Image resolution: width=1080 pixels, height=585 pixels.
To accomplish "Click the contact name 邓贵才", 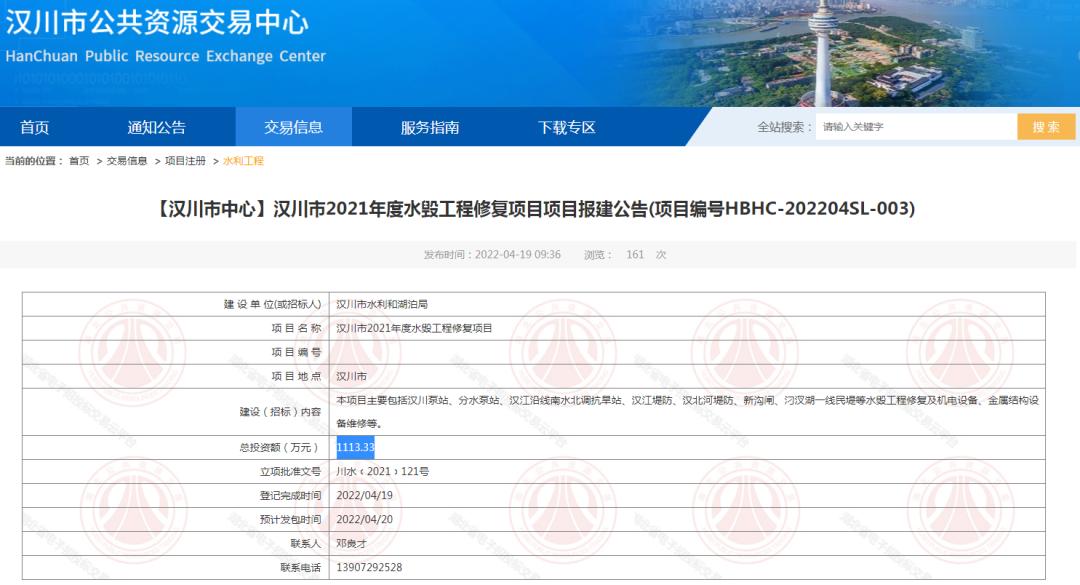I will coord(351,544).
